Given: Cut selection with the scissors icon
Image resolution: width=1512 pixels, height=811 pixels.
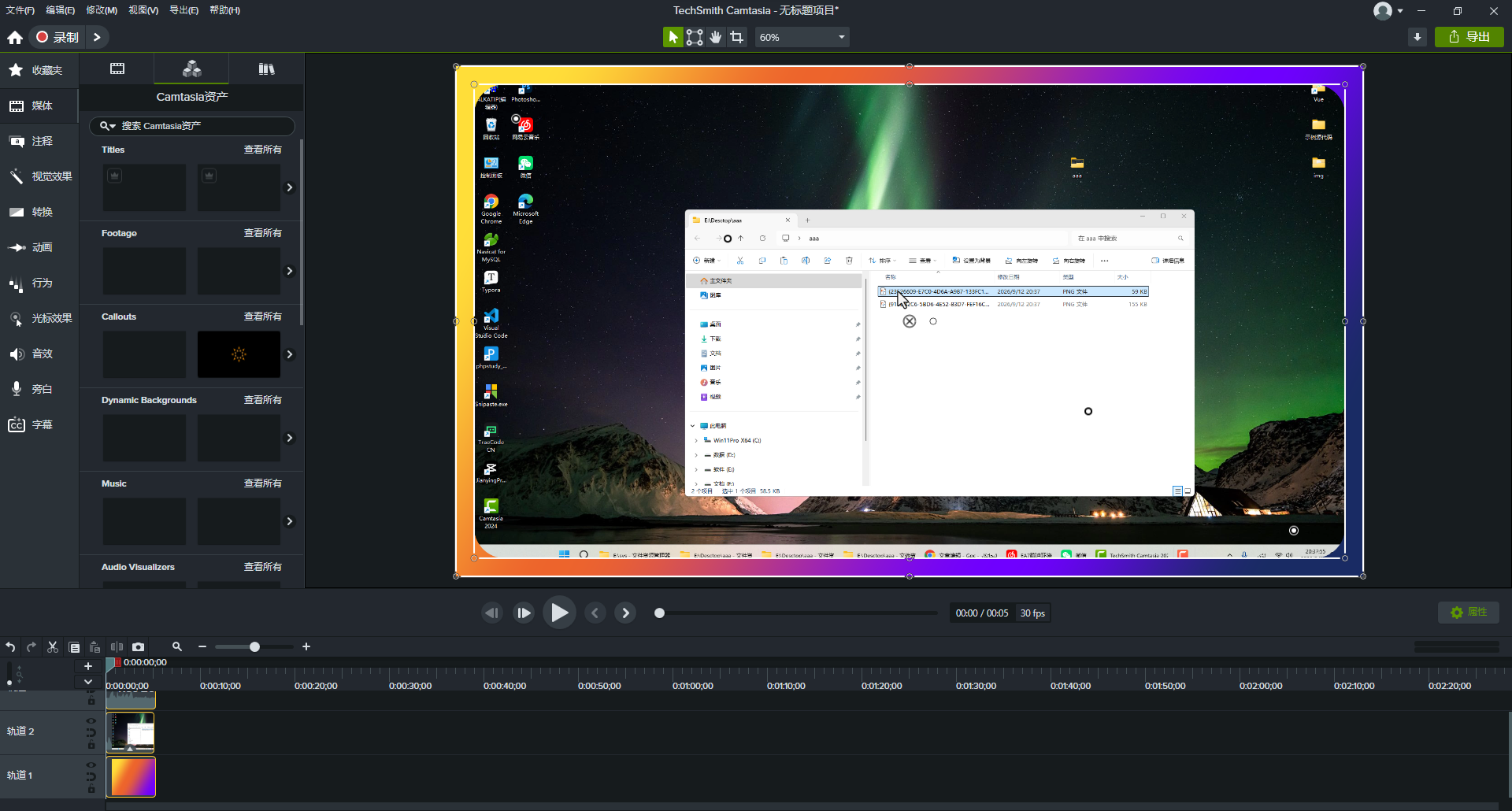Looking at the screenshot, I should point(53,647).
